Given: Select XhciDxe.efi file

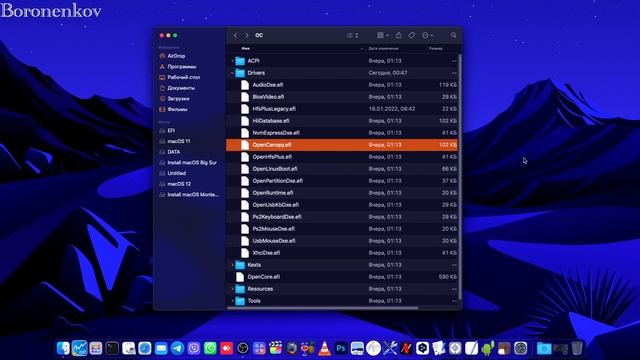Looking at the screenshot, I should pyautogui.click(x=342, y=253).
